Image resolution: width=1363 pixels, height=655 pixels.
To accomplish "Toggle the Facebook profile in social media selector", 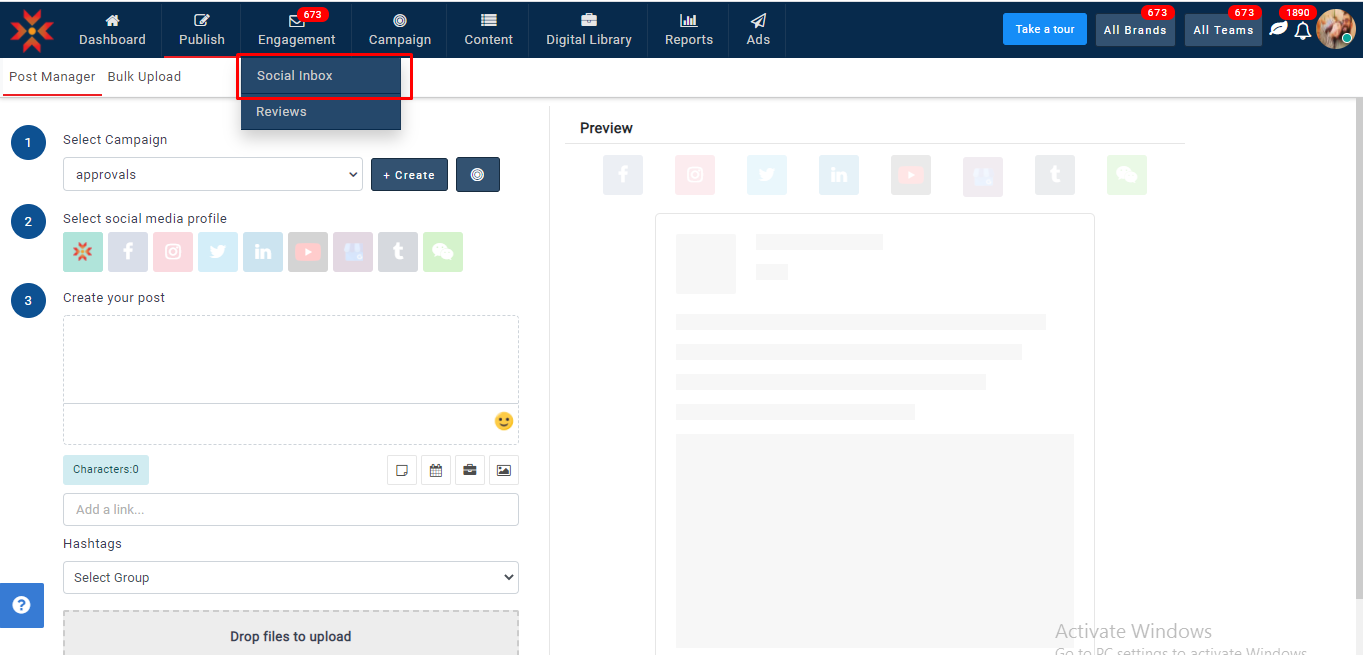I will [128, 252].
